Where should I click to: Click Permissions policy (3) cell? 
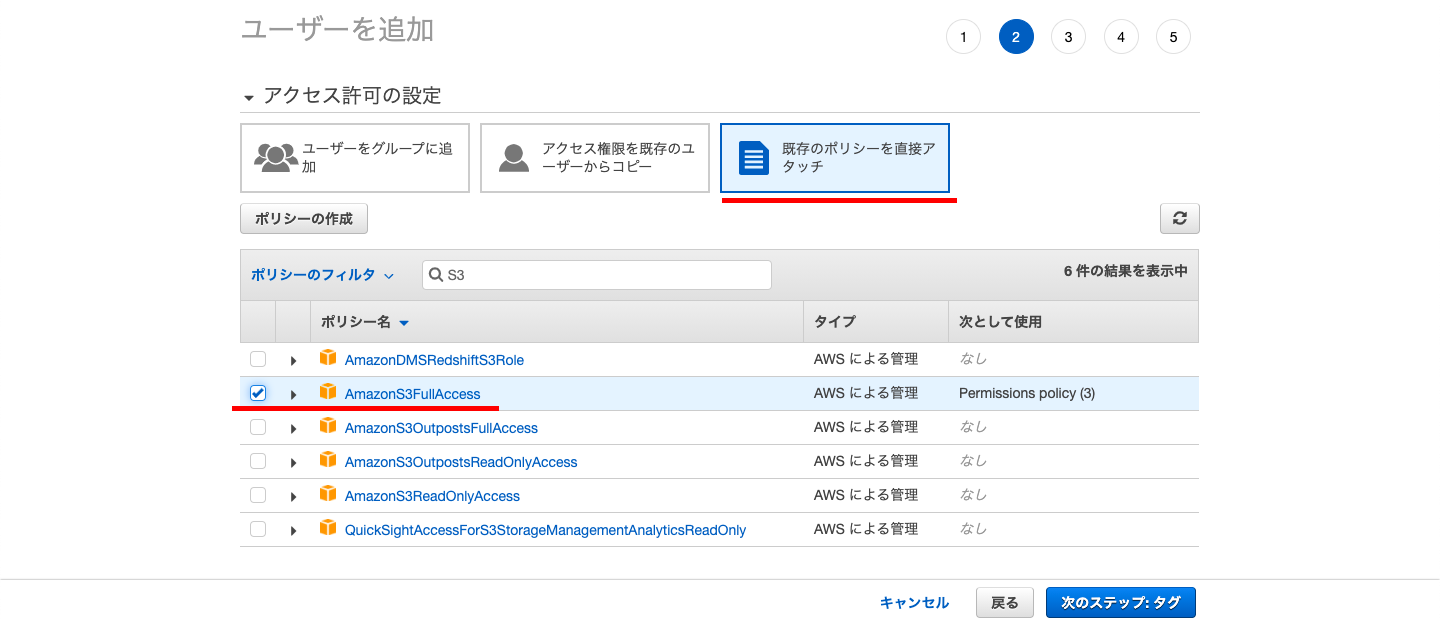(x=1027, y=393)
